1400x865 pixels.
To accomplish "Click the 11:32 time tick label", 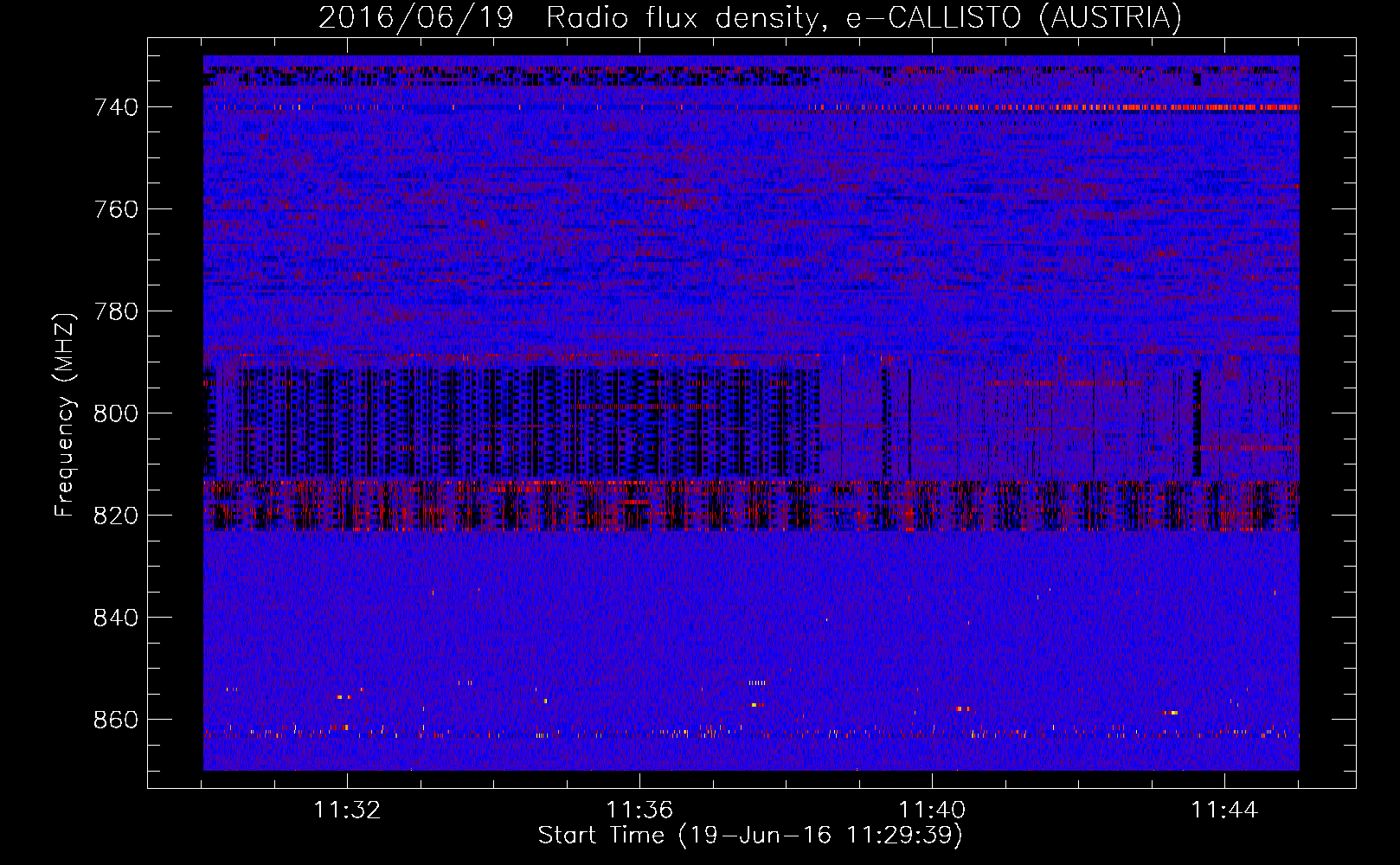I will [347, 810].
